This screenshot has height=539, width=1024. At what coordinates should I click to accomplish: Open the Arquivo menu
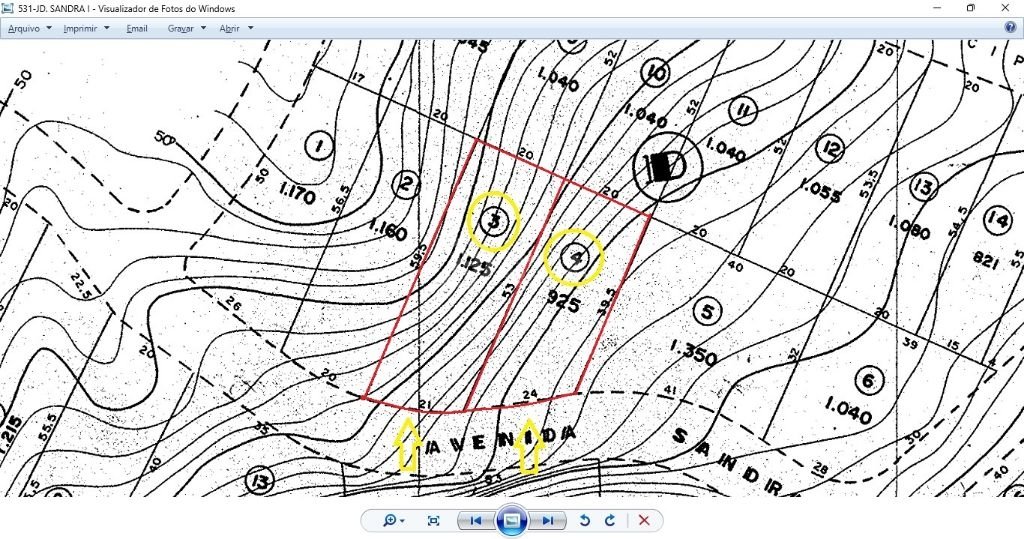coord(29,28)
